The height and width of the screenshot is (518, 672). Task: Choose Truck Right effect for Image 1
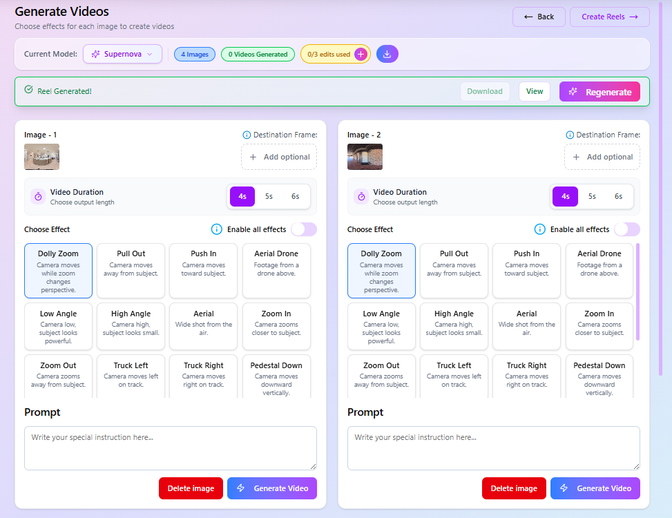coord(204,376)
